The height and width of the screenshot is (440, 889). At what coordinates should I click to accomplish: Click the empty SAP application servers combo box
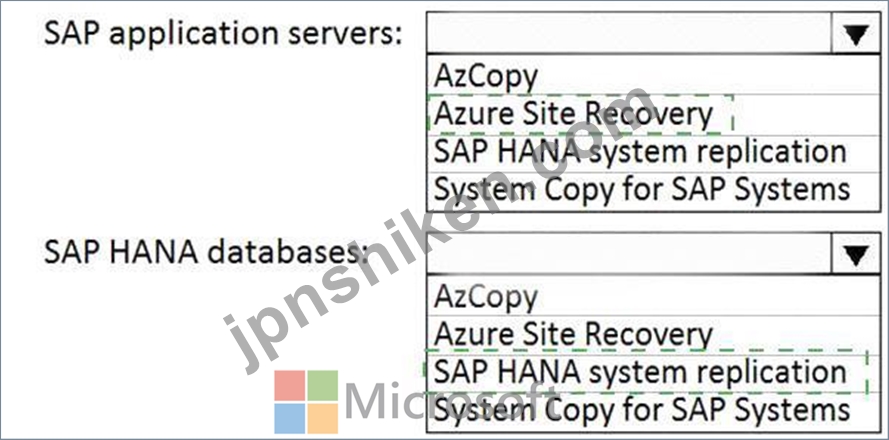click(629, 35)
